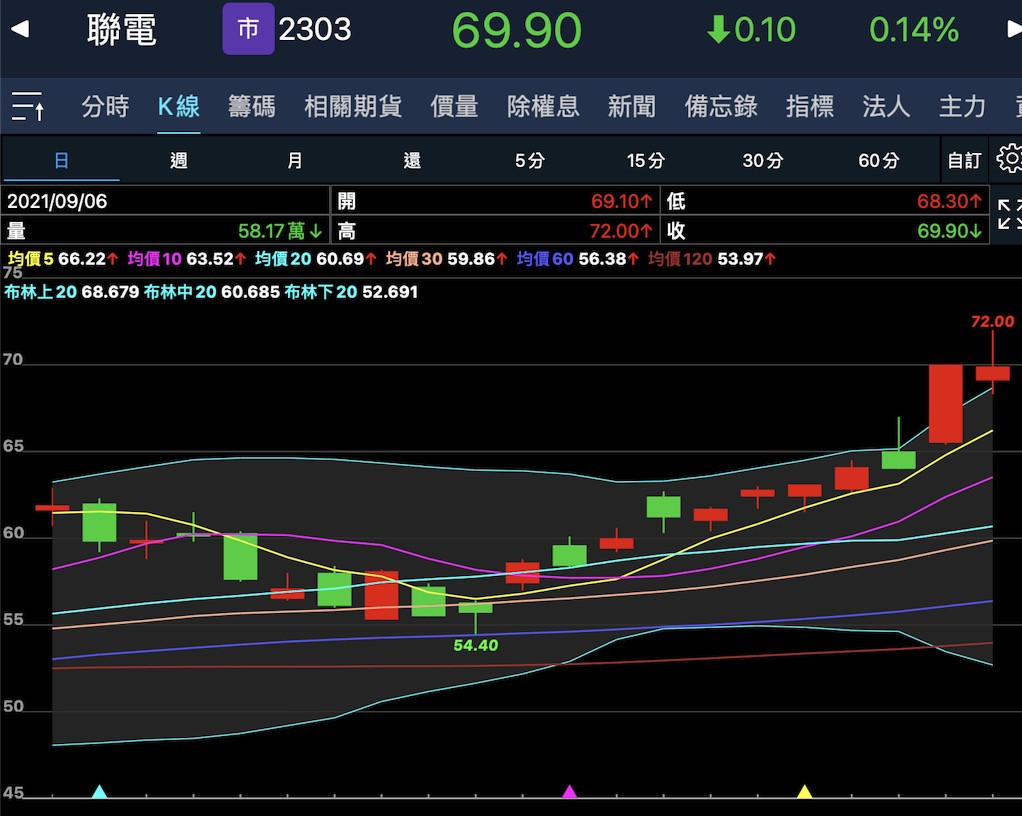The image size is (1022, 816).
Task: Expand chart to fullscreen icon
Action: click(x=1008, y=214)
